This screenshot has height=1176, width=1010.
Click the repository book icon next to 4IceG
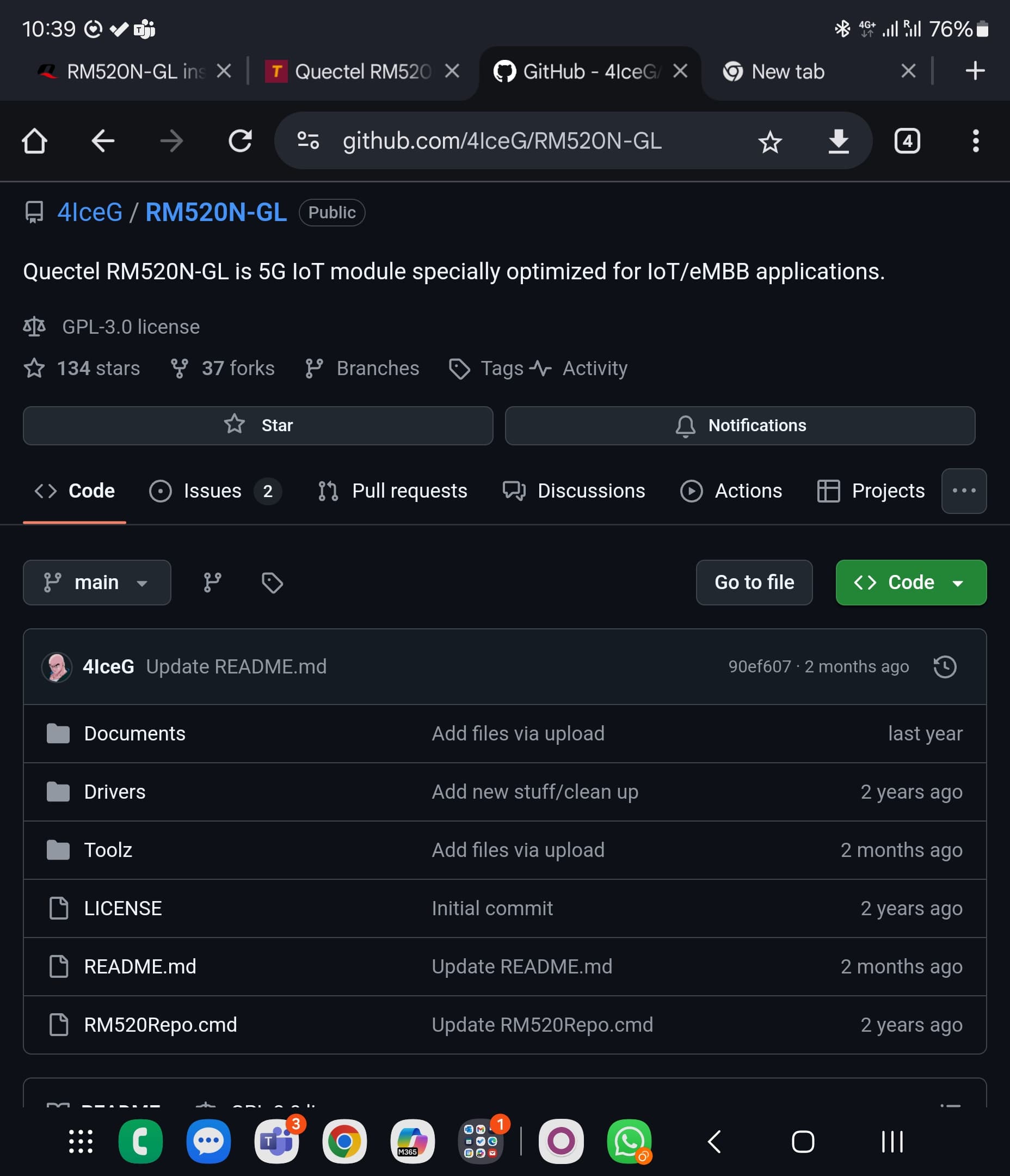click(x=34, y=213)
